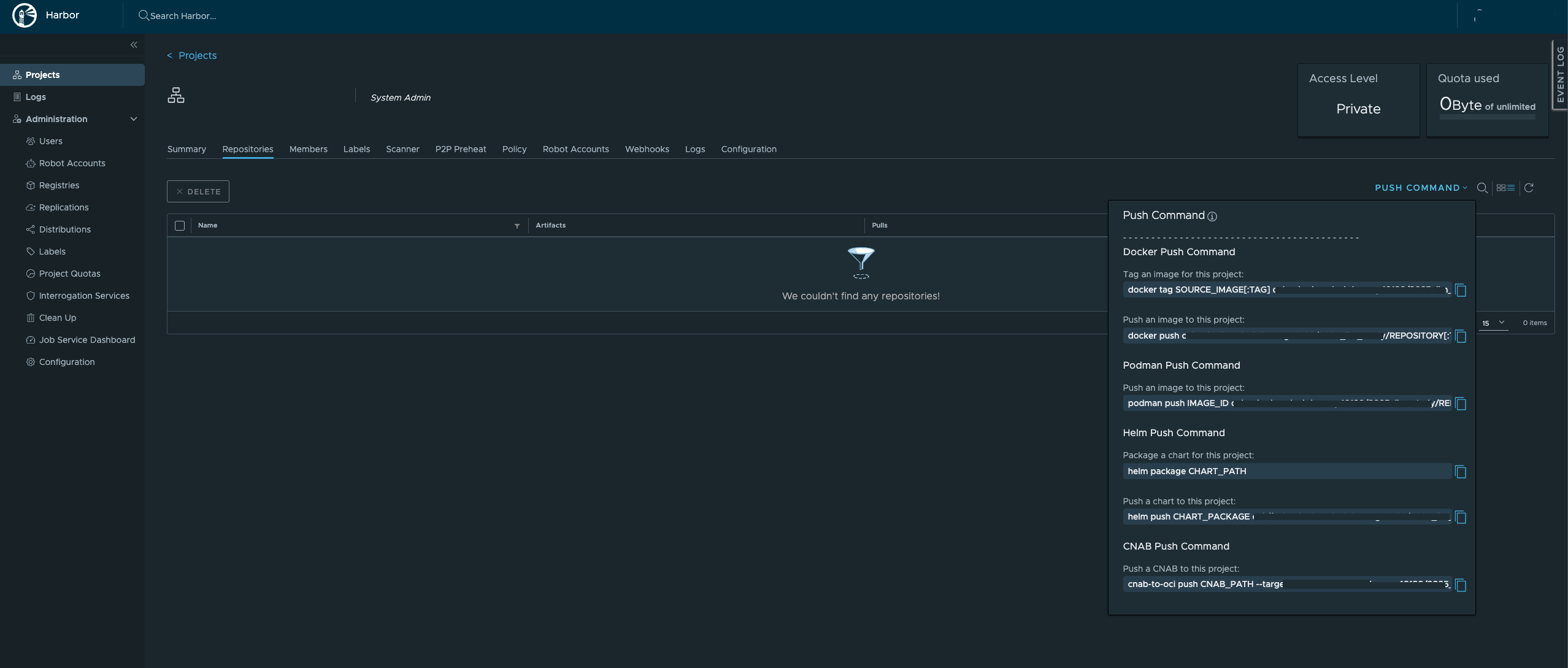Open Users under Administration
This screenshot has width=1568, height=668.
coord(50,141)
